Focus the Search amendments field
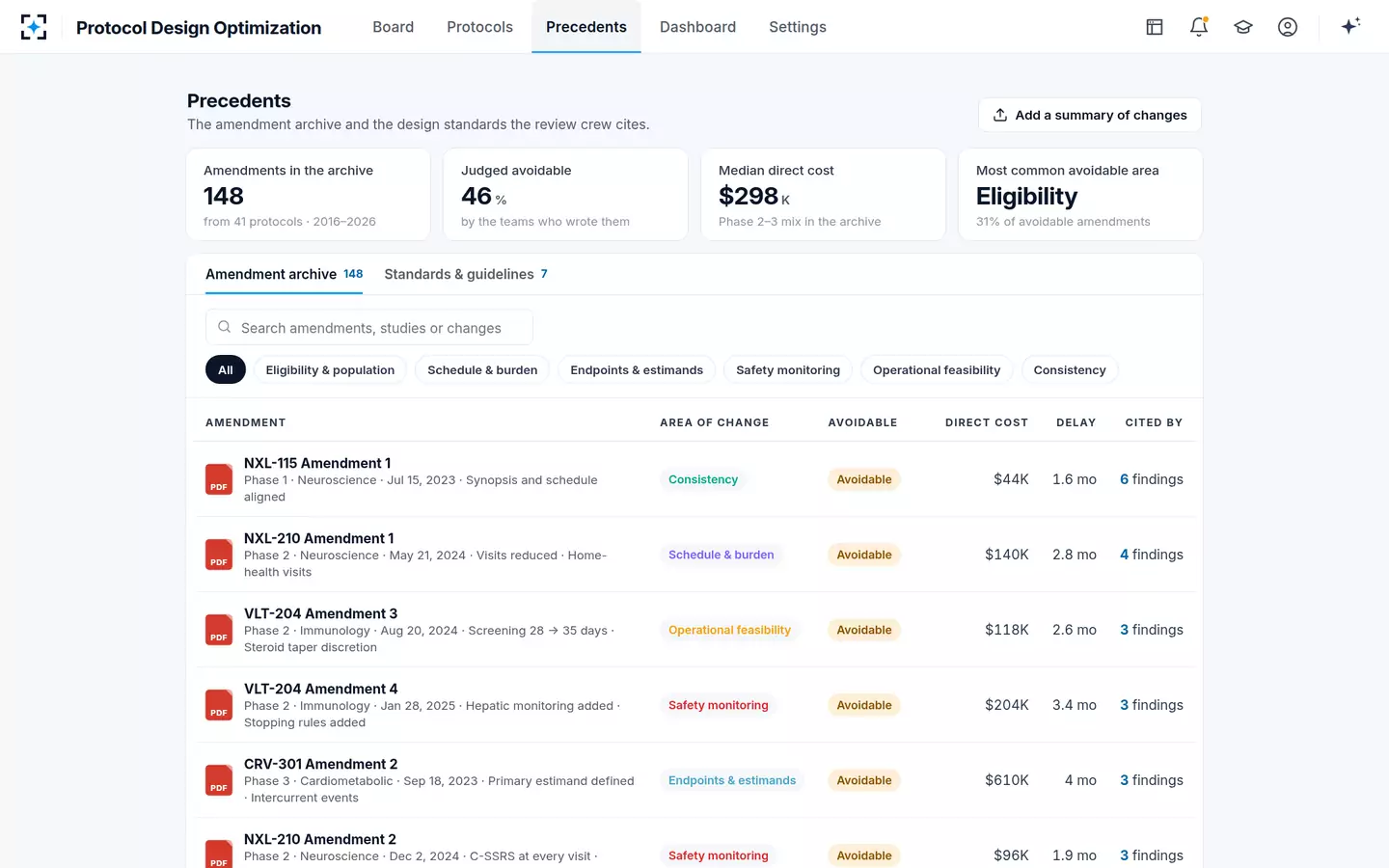This screenshot has width=1389, height=868. pyautogui.click(x=369, y=327)
